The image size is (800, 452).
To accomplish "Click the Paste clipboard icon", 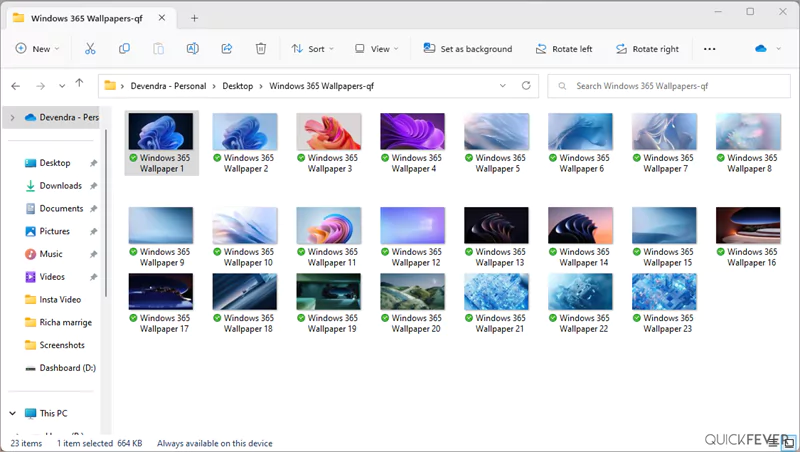I will pyautogui.click(x=159, y=49).
